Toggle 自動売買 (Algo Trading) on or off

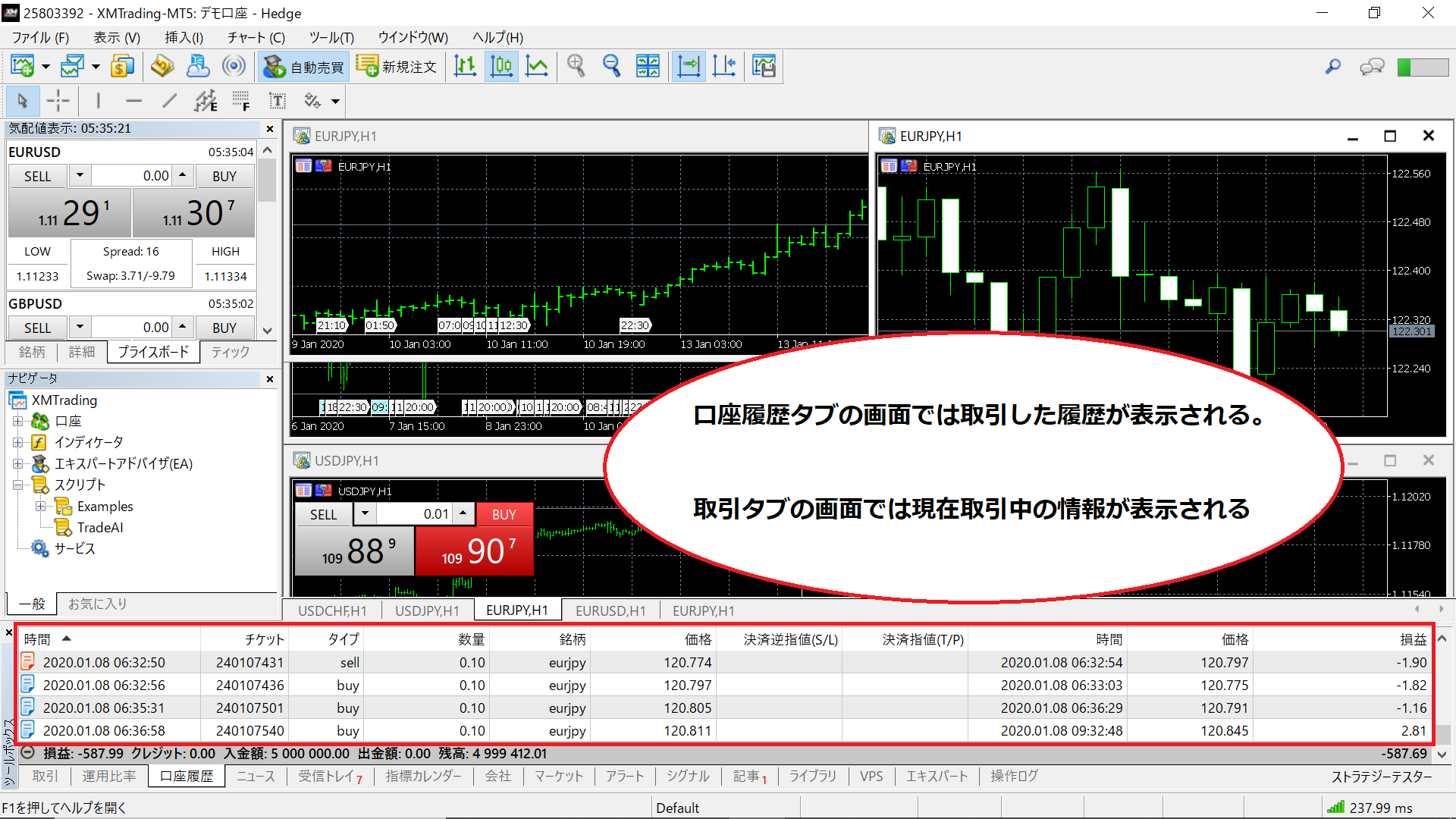(x=303, y=66)
